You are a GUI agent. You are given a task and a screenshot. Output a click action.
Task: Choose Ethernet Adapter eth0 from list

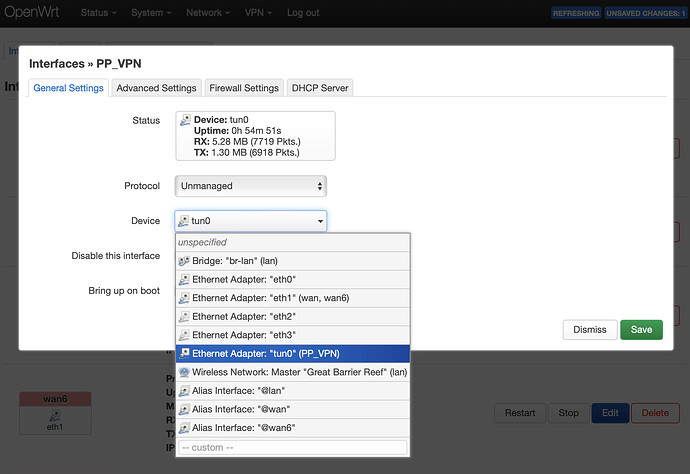245,279
